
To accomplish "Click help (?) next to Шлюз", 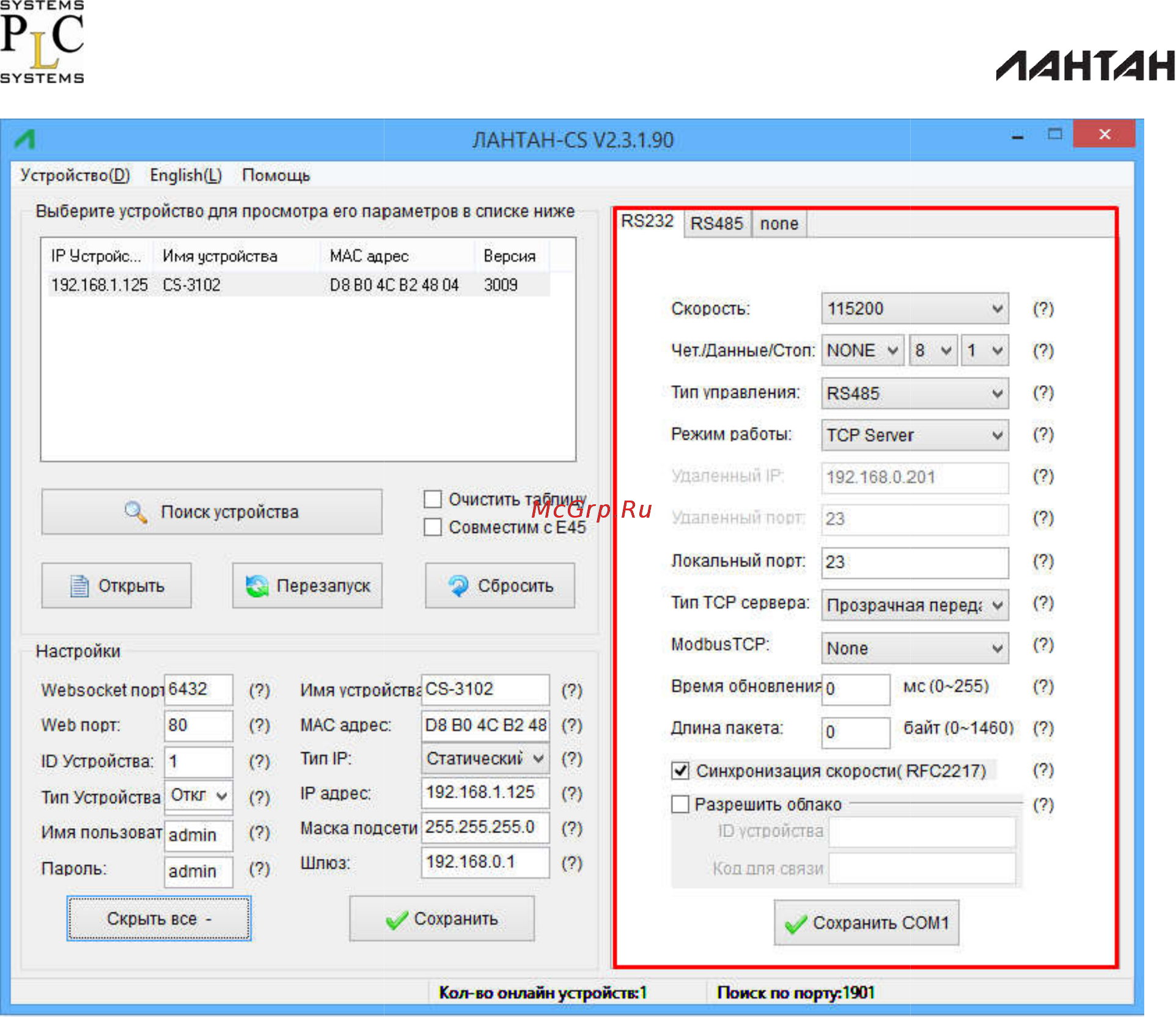I will pos(571,862).
